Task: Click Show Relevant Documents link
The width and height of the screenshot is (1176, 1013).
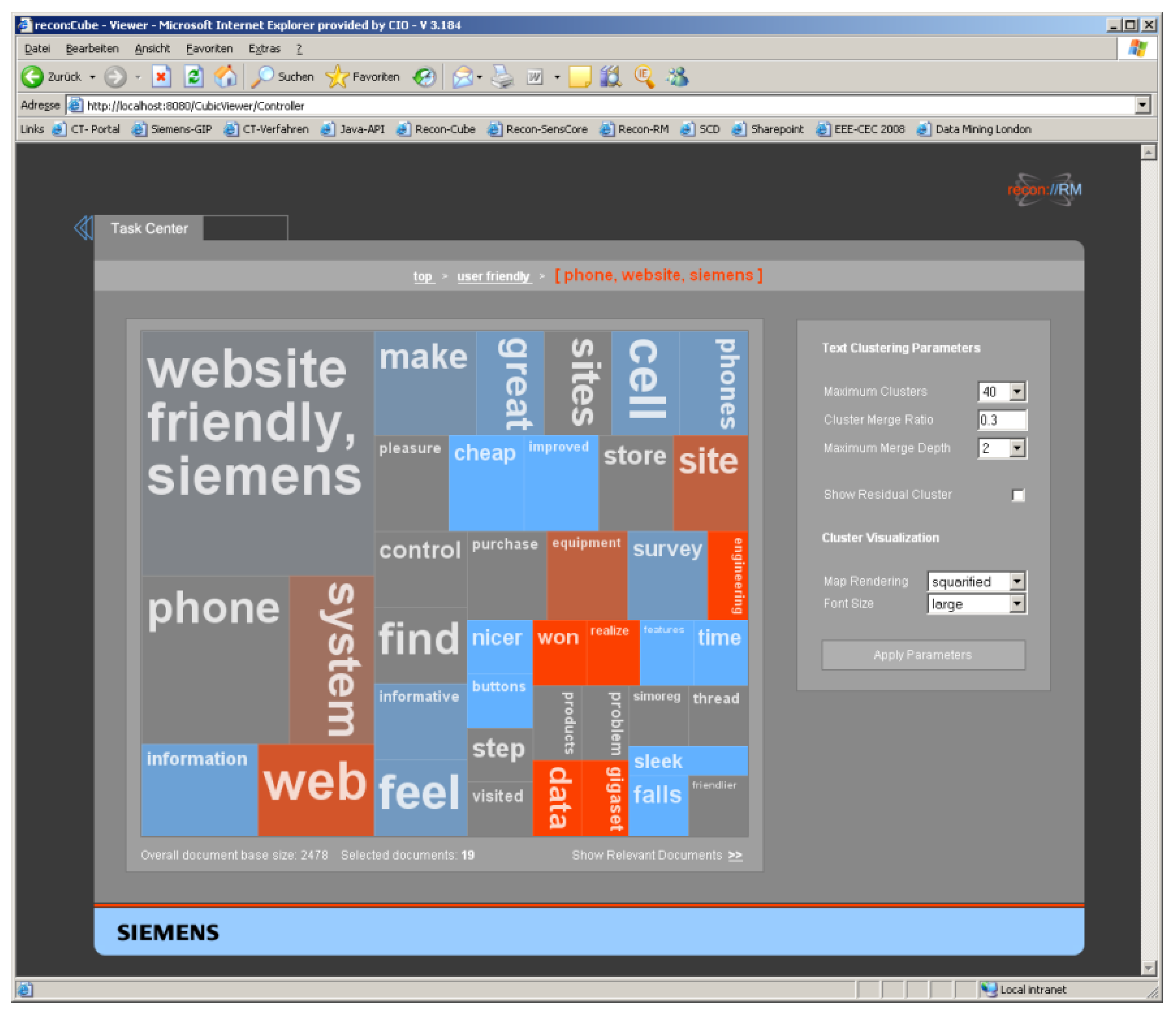Action: pos(657,855)
